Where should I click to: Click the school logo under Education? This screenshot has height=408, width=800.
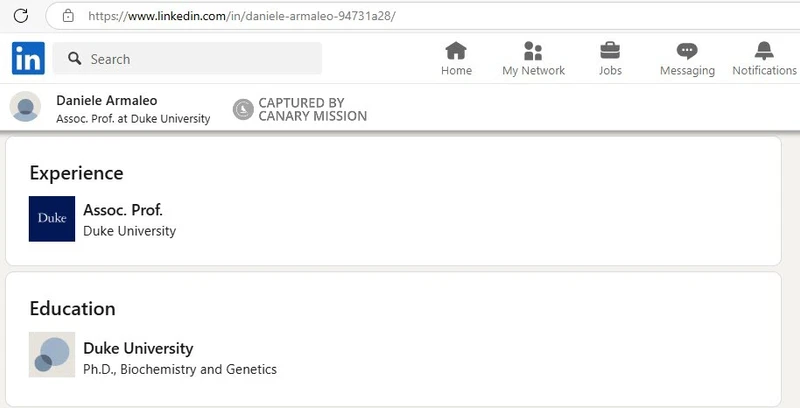(52, 354)
